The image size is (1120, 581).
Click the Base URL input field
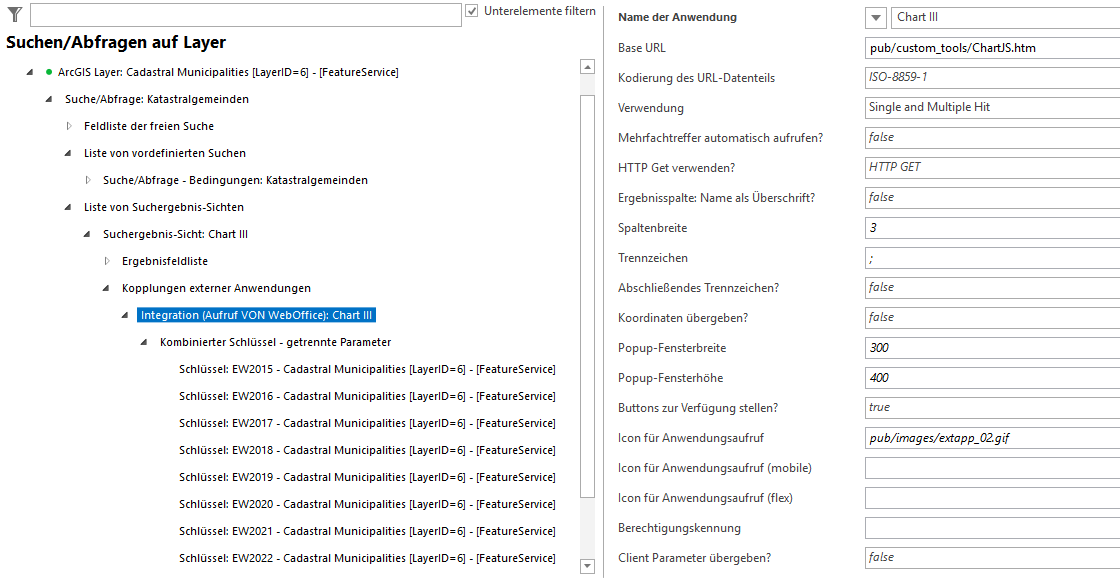[990, 47]
